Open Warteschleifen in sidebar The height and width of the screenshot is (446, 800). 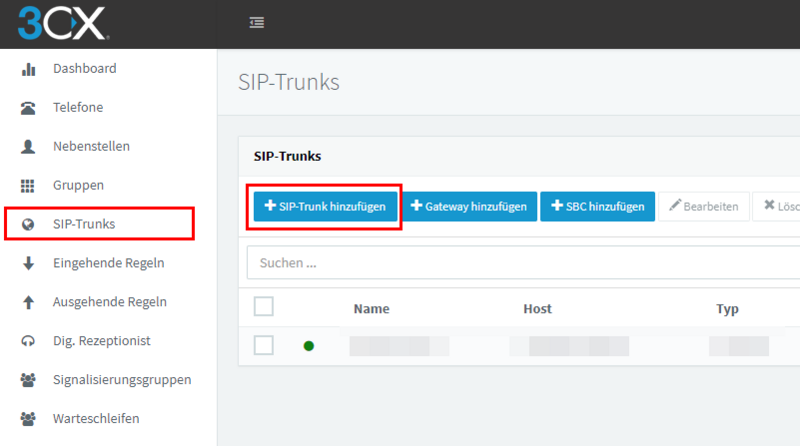(x=96, y=418)
